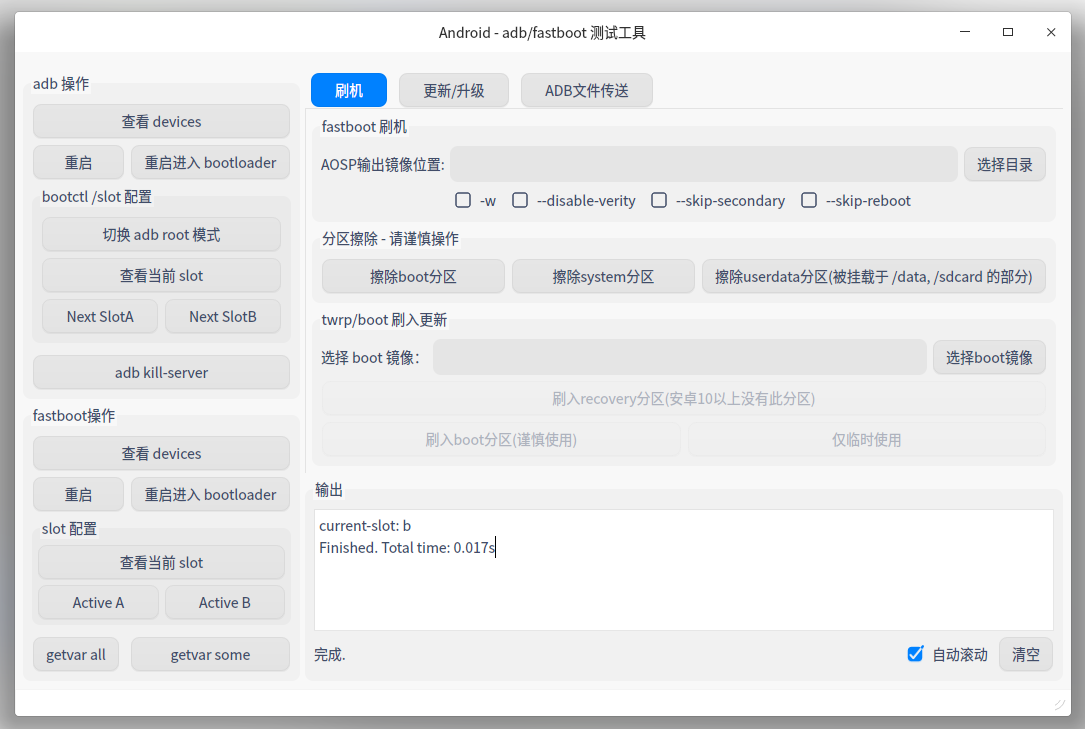The height and width of the screenshot is (729, 1085).
Task: Click the Active B button
Action: [224, 602]
